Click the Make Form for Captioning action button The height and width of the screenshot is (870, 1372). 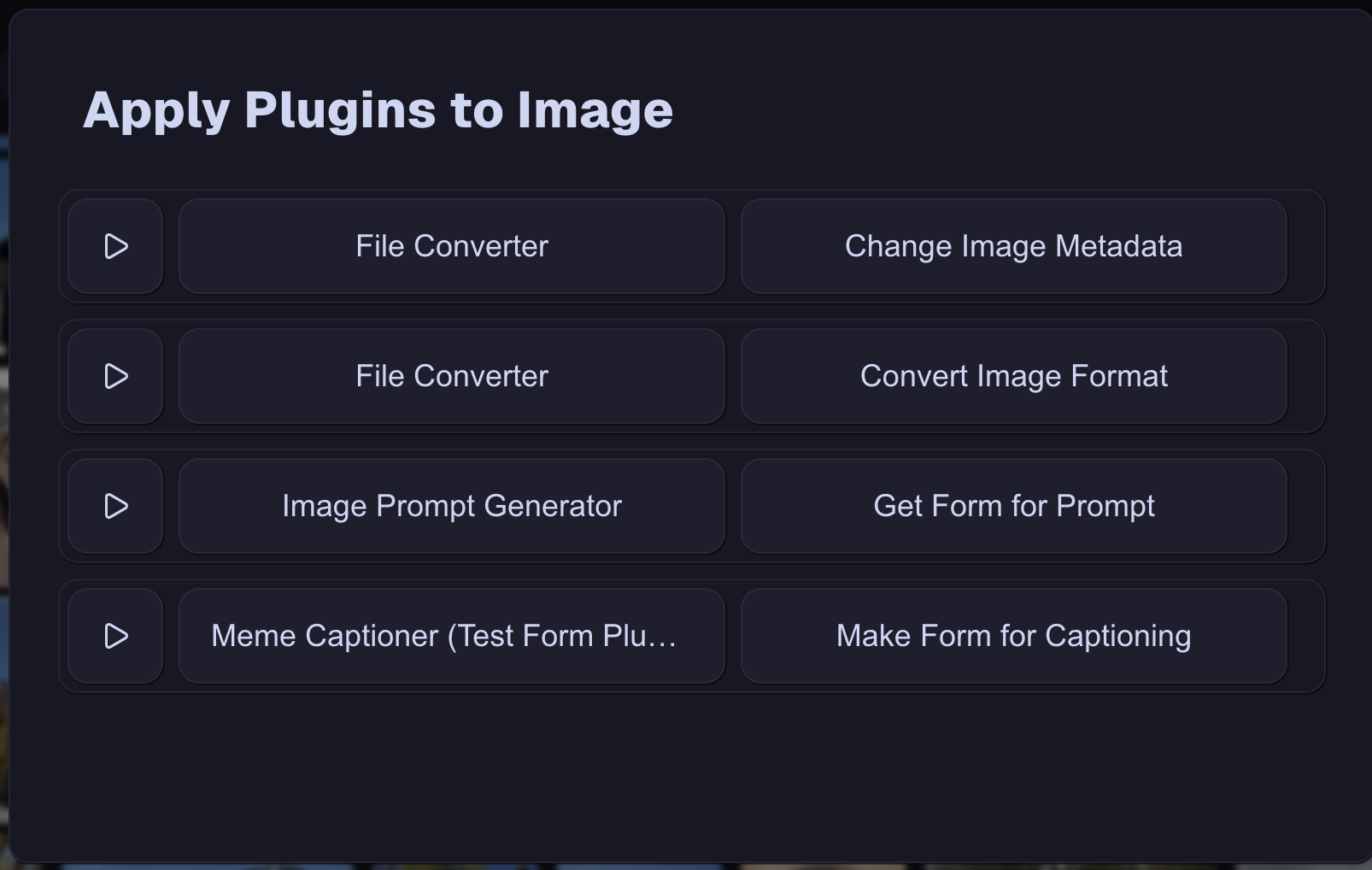1013,635
